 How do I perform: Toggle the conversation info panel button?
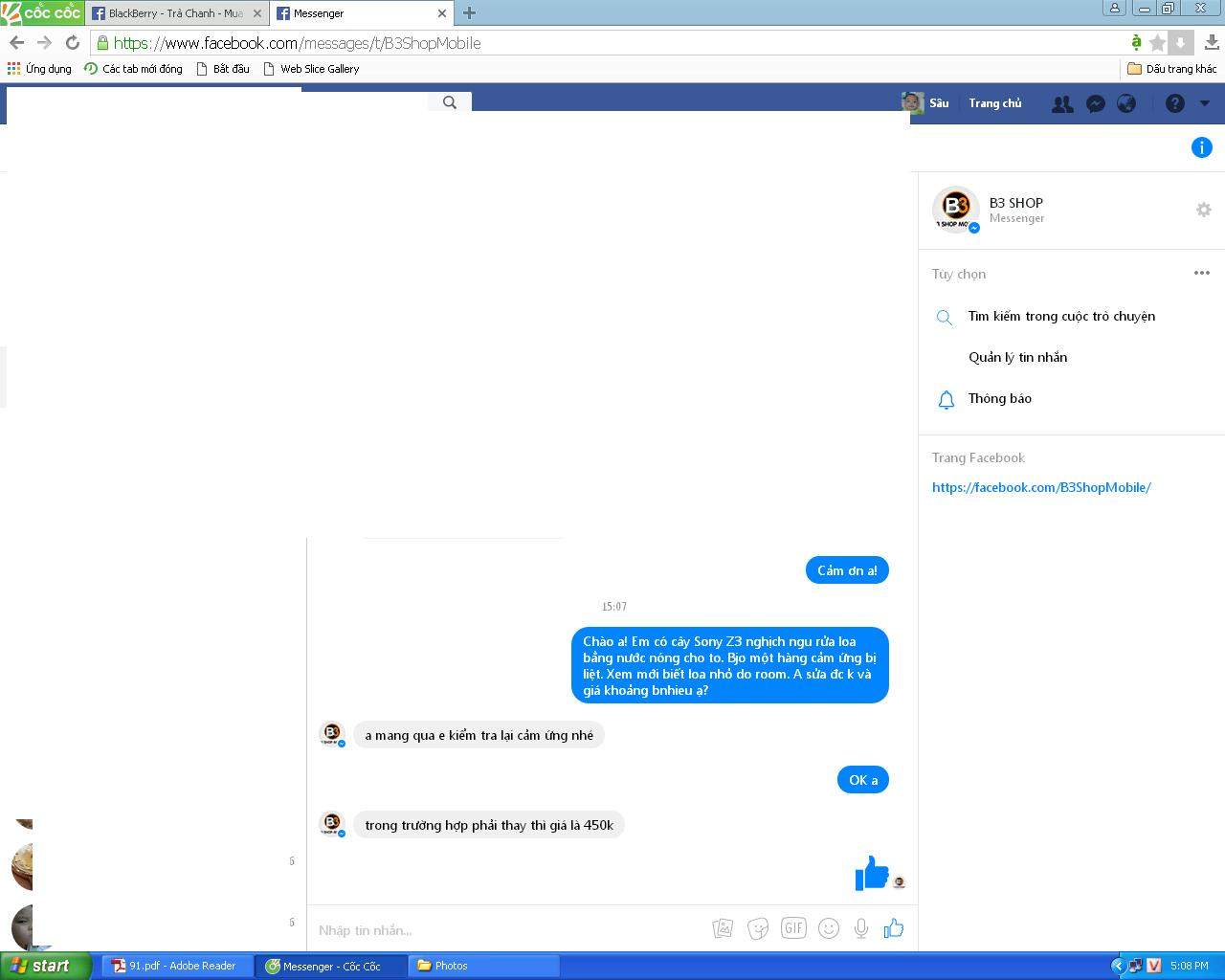point(1201,147)
